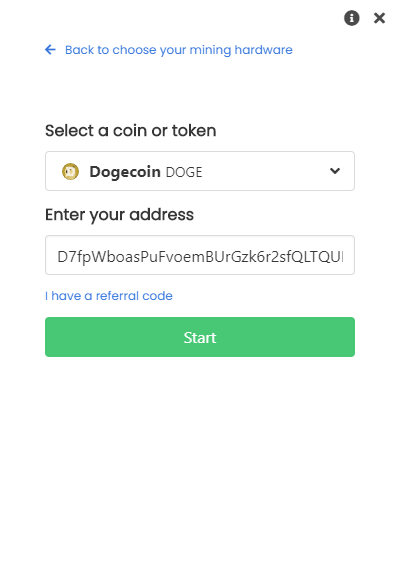This screenshot has height=567, width=400.
Task: Place cursor at start of D7fpWboas address text
Action: 58,257
